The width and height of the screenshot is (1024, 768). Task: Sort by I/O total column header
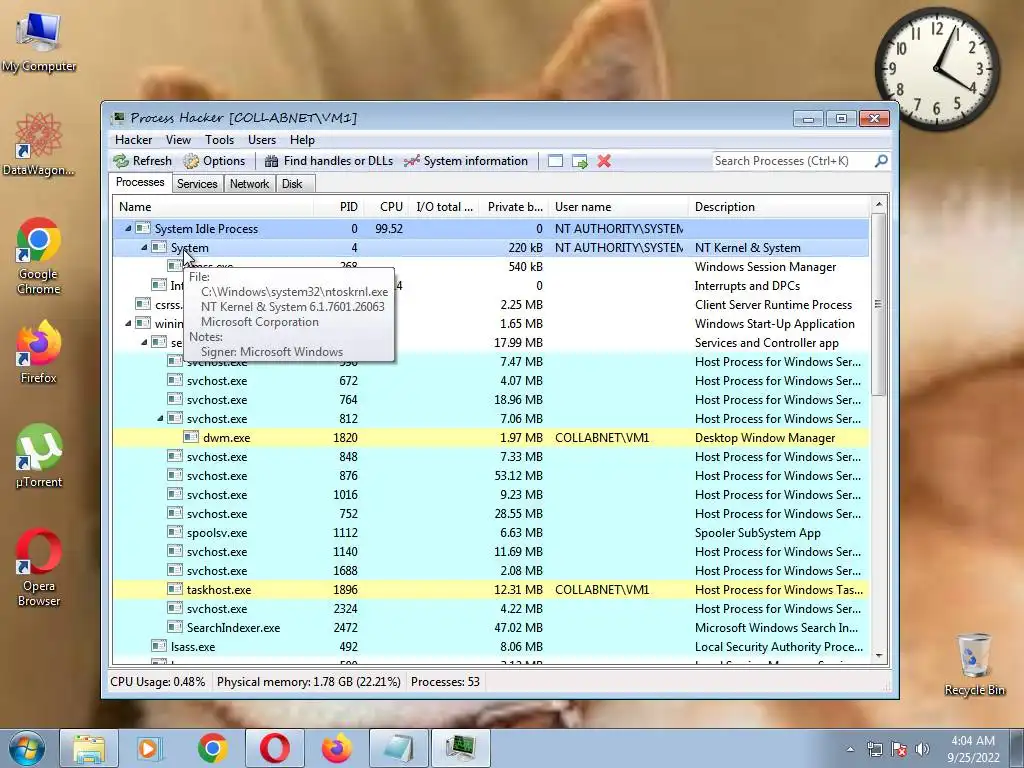point(444,207)
